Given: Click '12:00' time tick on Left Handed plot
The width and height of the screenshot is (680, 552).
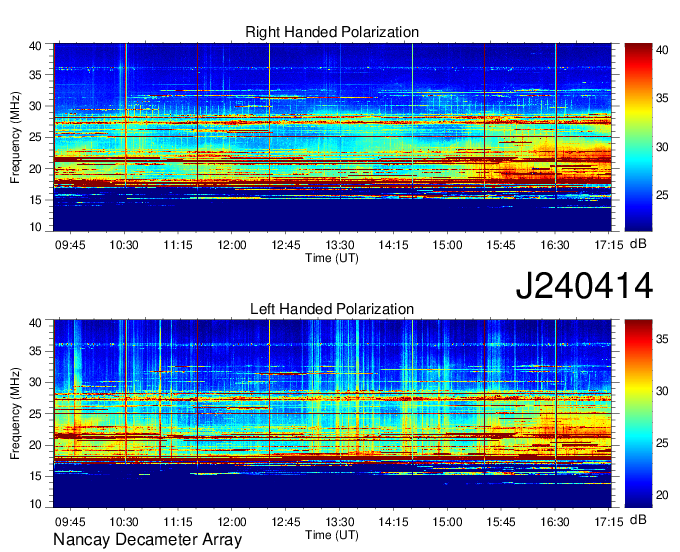Looking at the screenshot, I should 232,522.
